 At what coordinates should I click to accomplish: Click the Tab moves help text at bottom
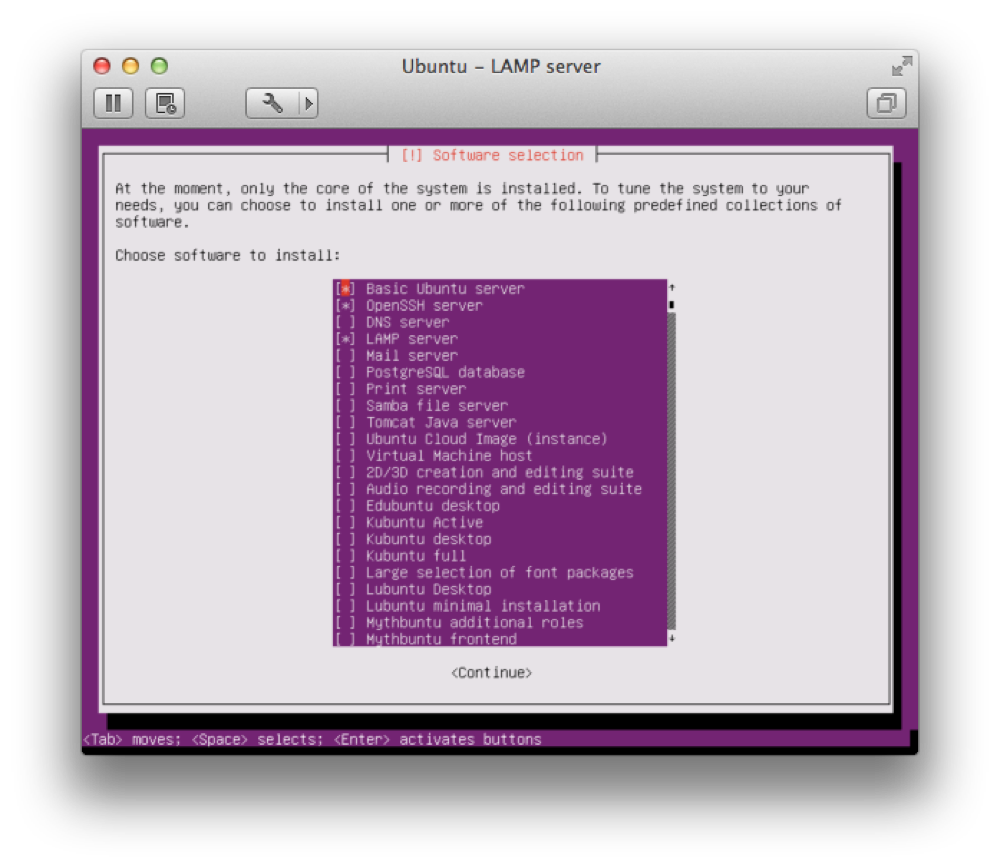point(312,739)
